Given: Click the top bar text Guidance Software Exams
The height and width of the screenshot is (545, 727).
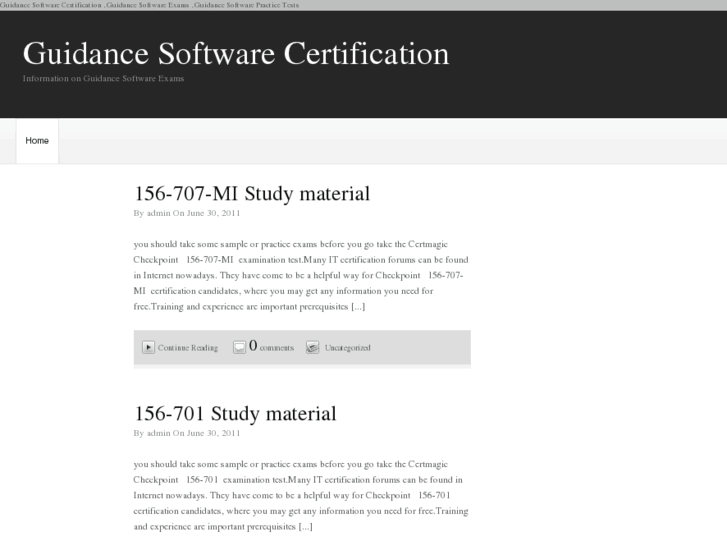Looking at the screenshot, I should [x=147, y=5].
